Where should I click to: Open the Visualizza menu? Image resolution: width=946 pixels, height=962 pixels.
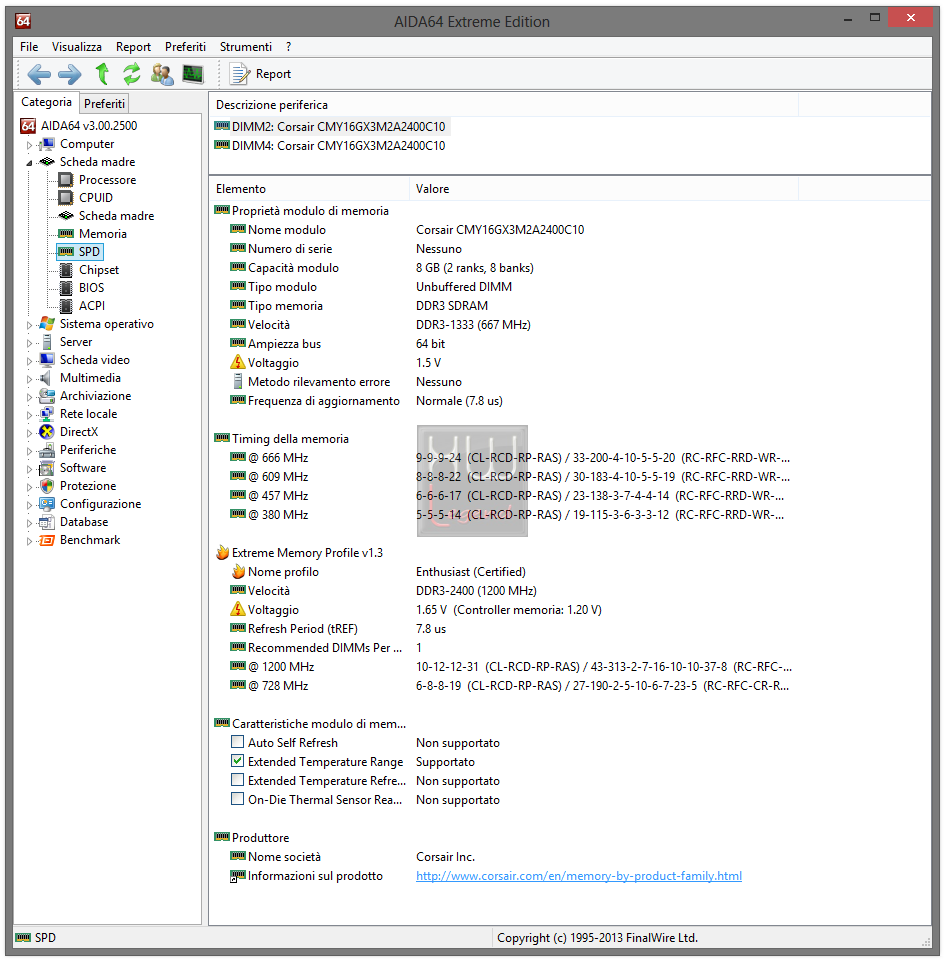[x=77, y=47]
